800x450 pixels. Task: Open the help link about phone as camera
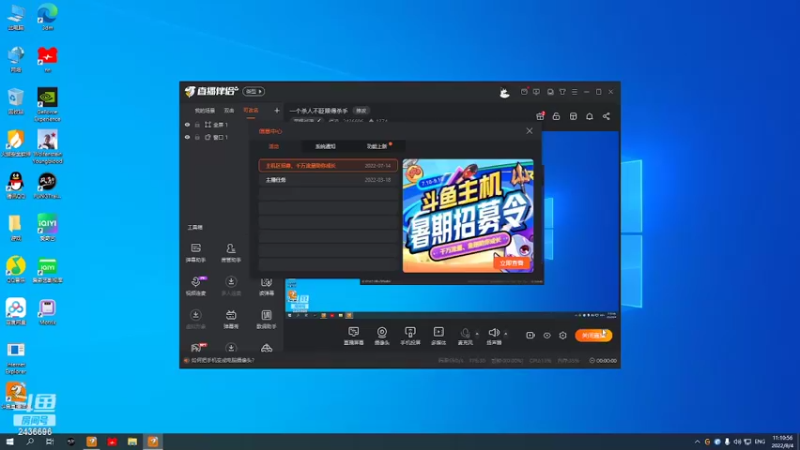pyautogui.click(x=222, y=360)
